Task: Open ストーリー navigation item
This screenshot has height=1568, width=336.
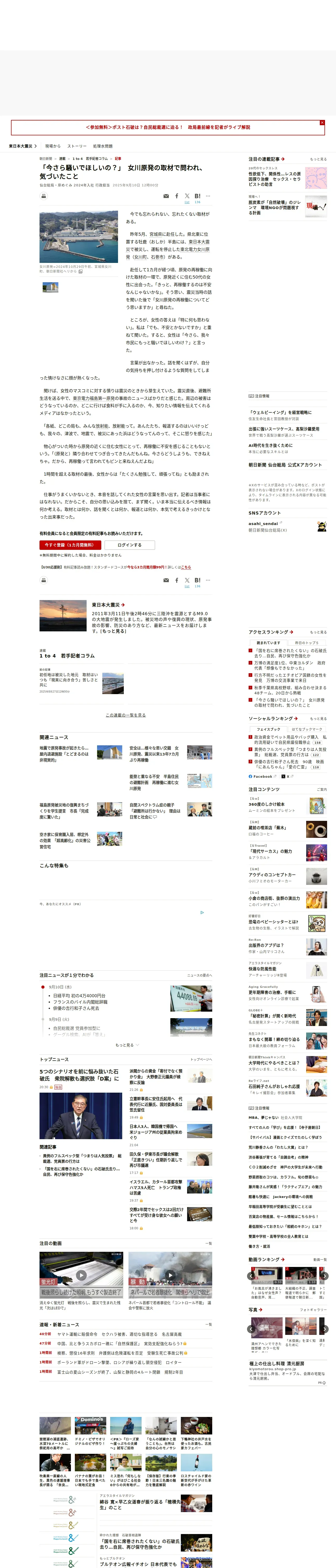Action: 77,146
